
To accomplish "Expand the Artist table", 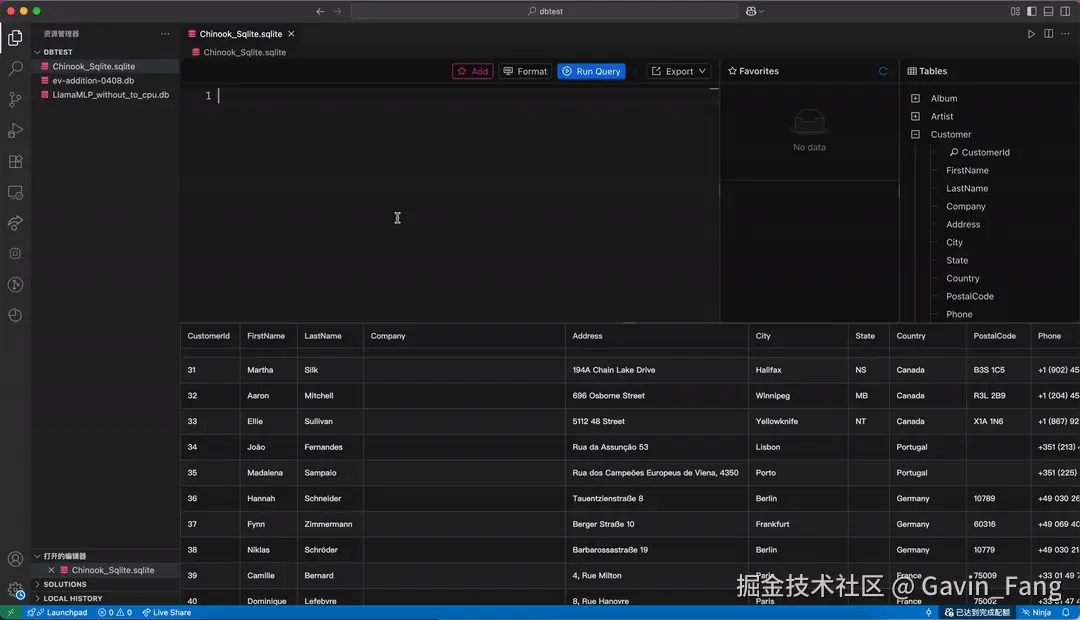I will pyautogui.click(x=915, y=116).
